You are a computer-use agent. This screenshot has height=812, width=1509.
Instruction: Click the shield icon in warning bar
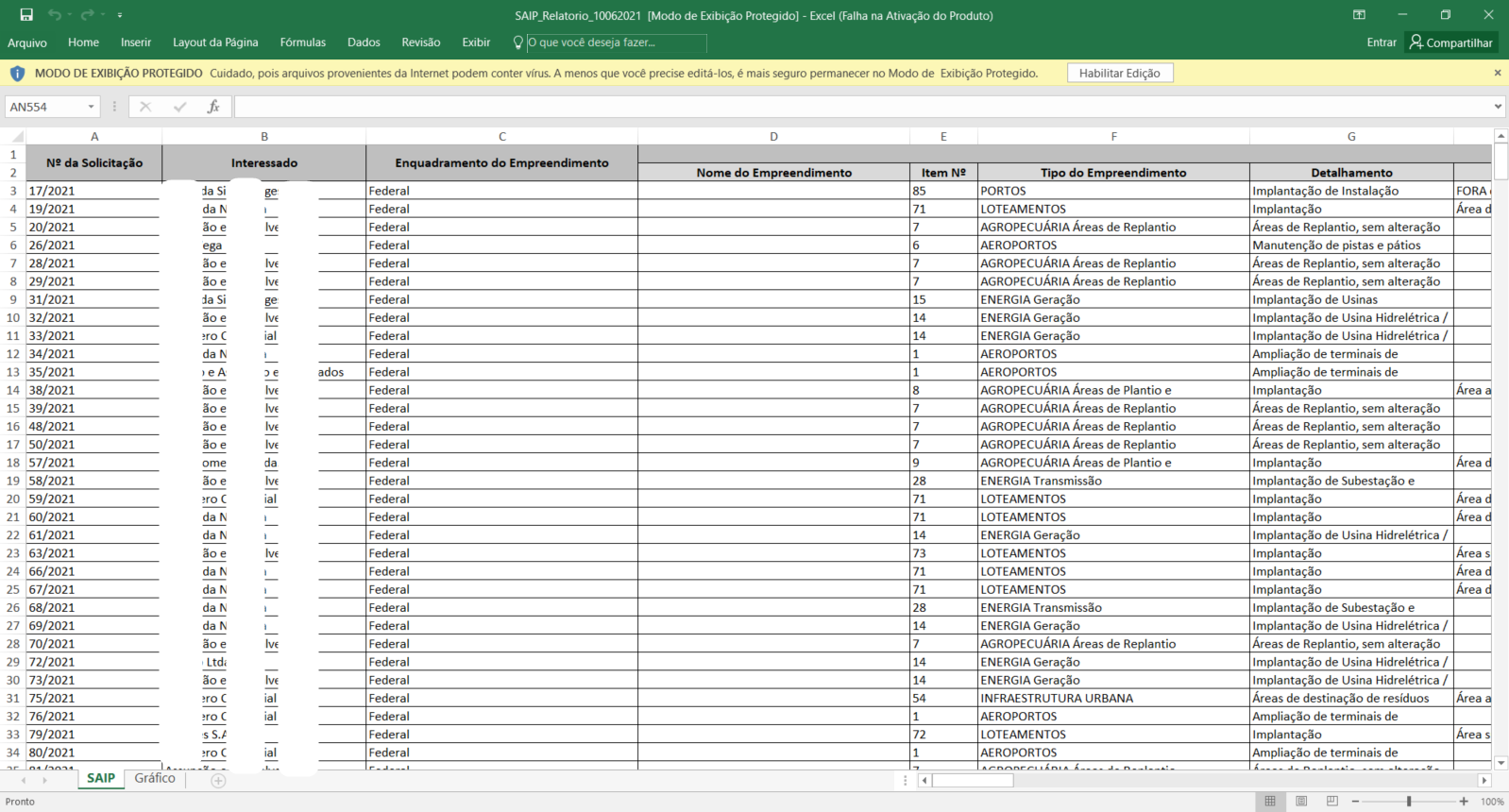point(17,73)
